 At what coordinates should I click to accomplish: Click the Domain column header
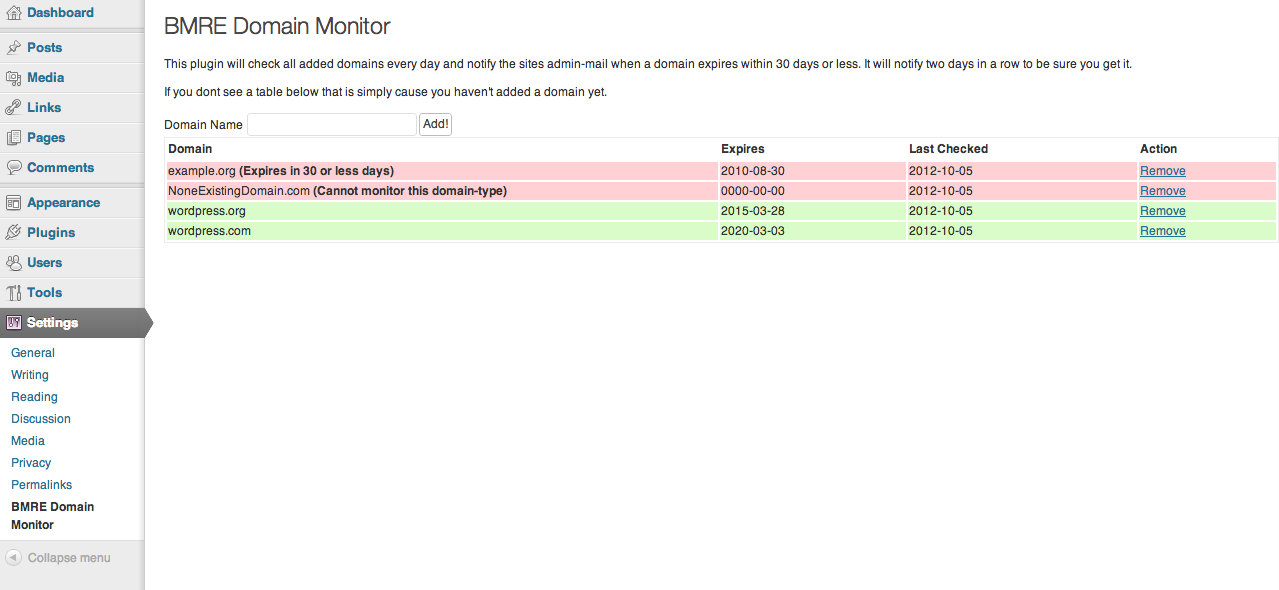pyautogui.click(x=190, y=149)
